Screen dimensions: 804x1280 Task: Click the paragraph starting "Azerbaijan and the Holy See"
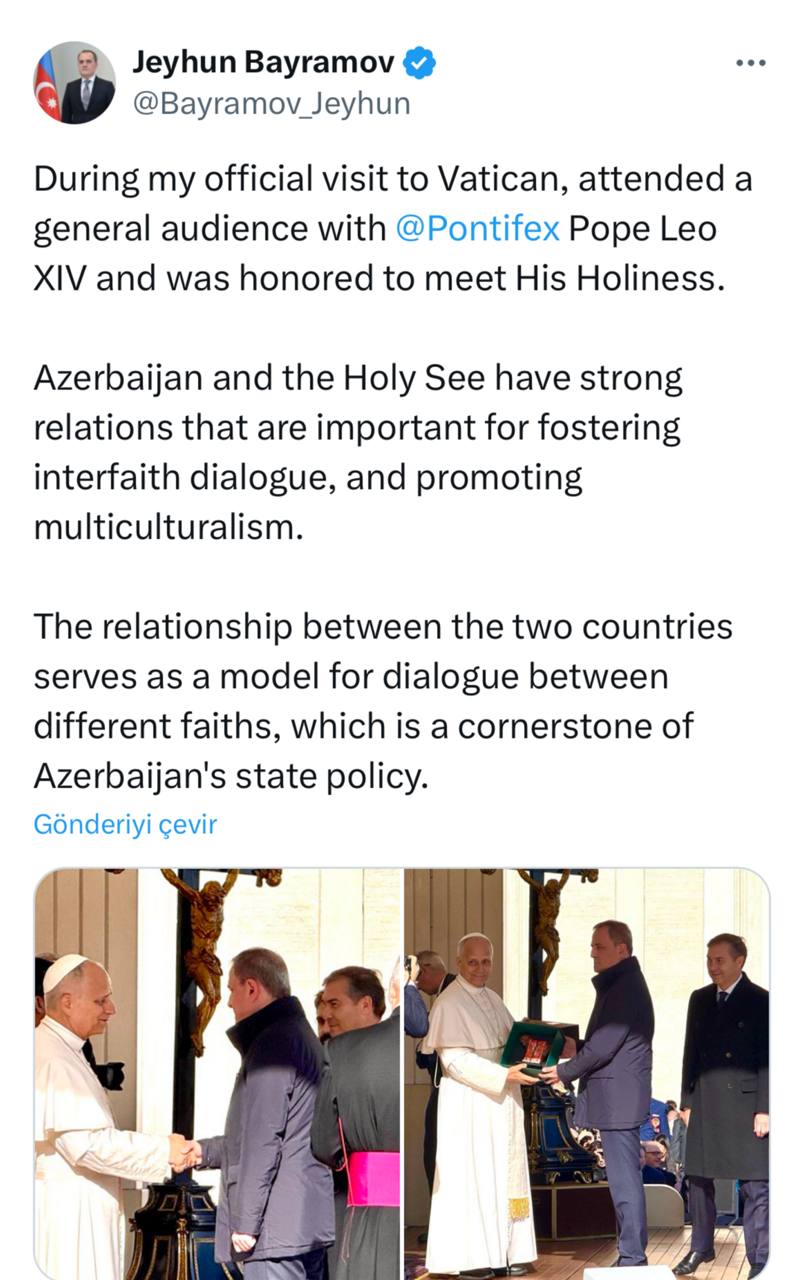pyautogui.click(x=358, y=452)
